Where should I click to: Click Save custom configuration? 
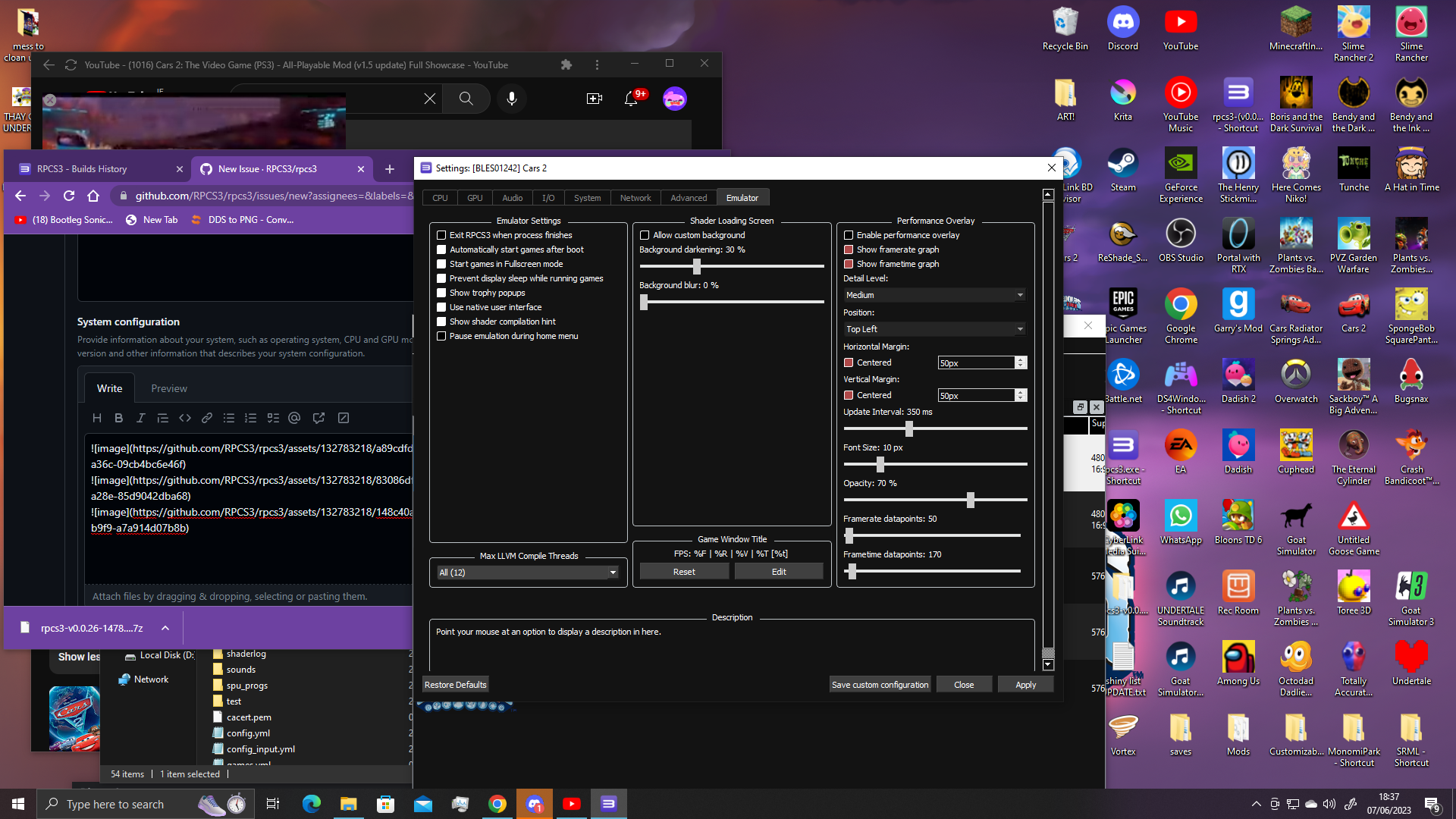coord(879,684)
